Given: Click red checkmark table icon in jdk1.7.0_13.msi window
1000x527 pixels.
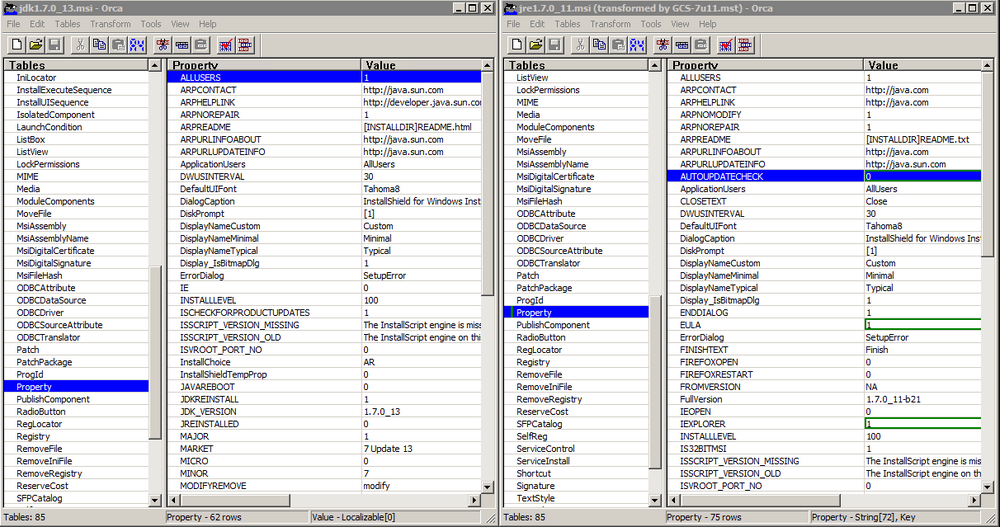Looking at the screenshot, I should click(226, 45).
